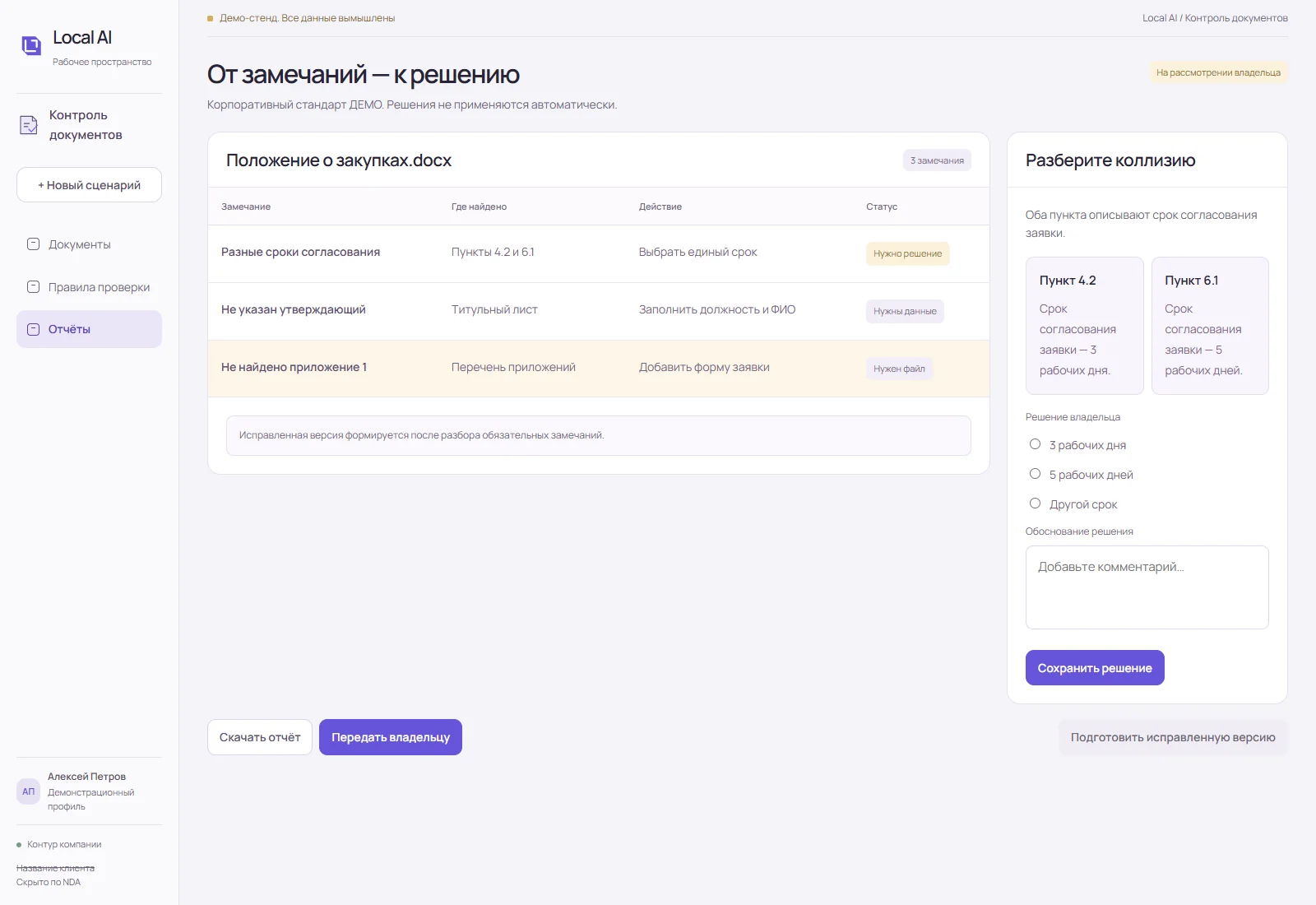Click the icon next to Документы
This screenshot has height=905, width=1316.
coord(34,244)
